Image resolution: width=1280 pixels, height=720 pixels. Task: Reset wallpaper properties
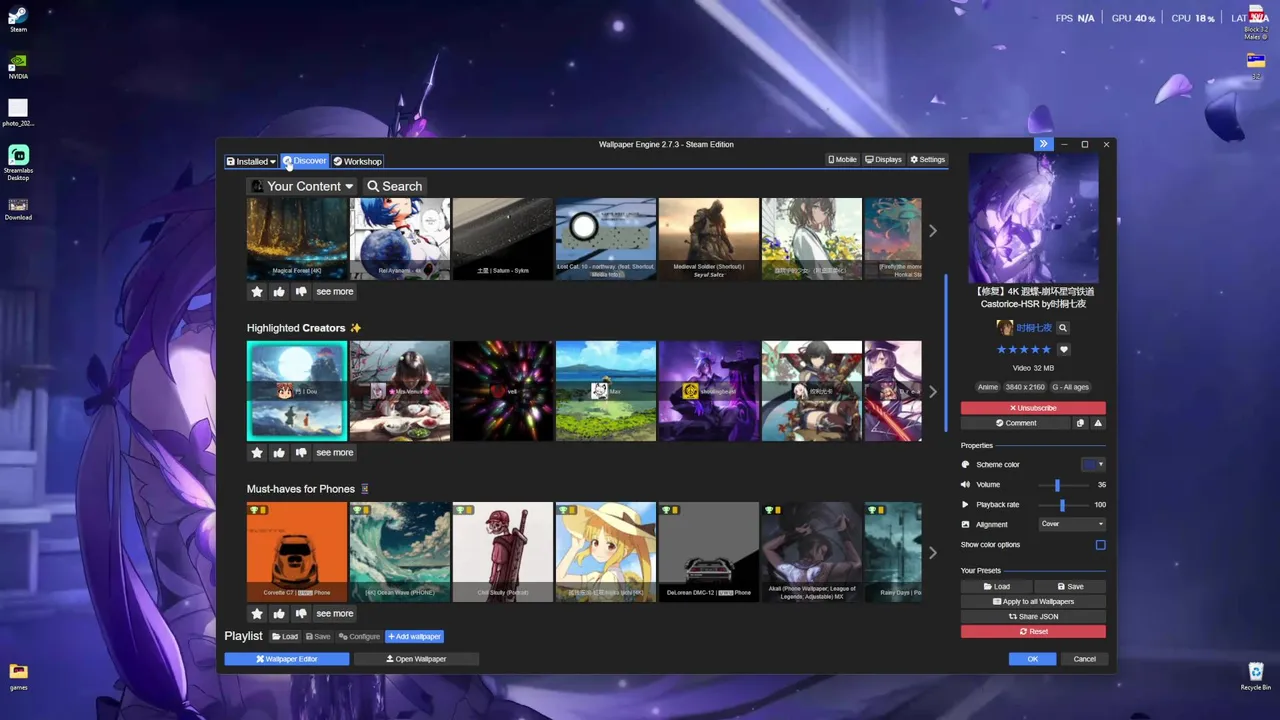1033,632
